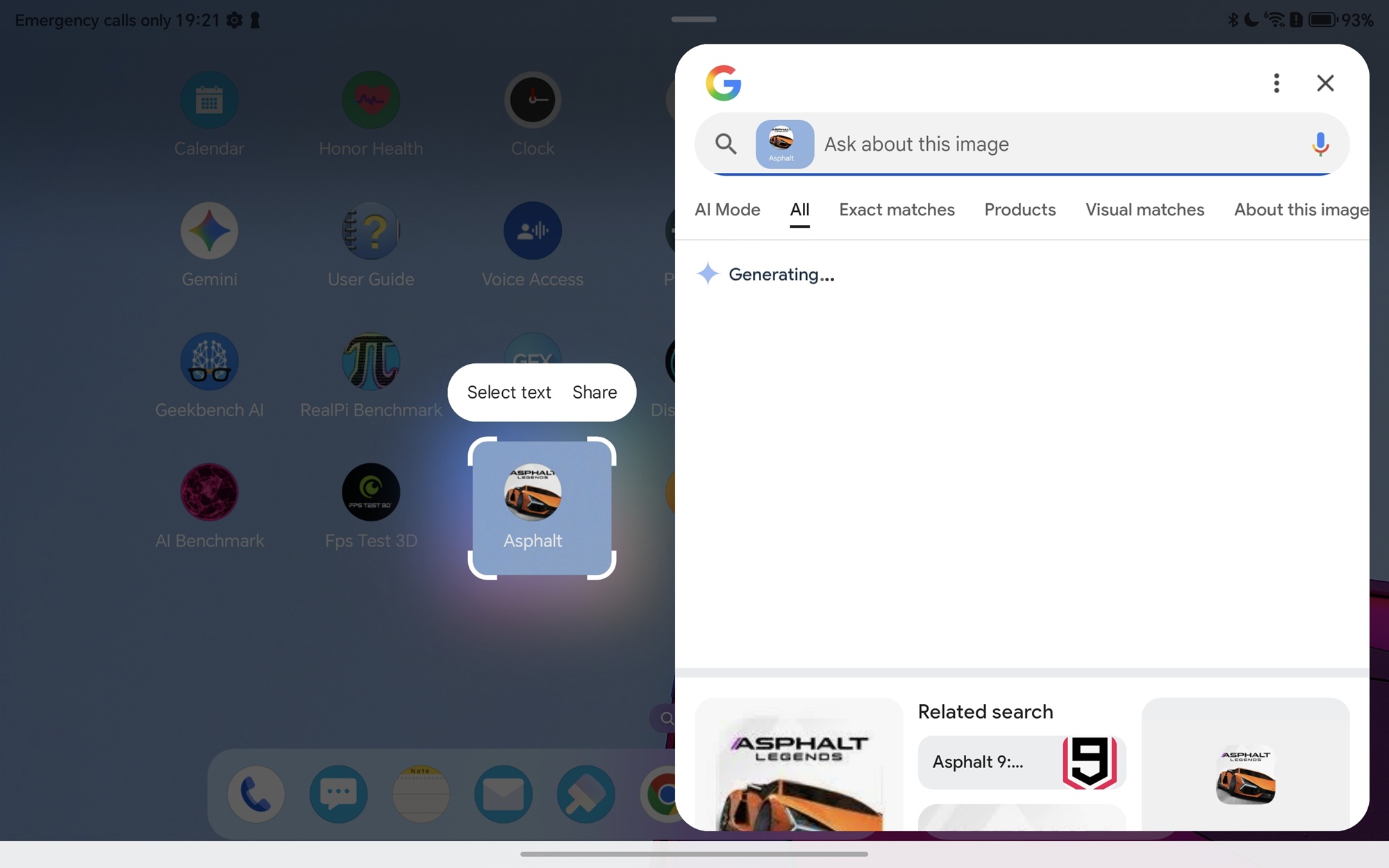Open the Asphalt Legends result thumbnail
Screen dimensions: 1389x868
click(799, 767)
